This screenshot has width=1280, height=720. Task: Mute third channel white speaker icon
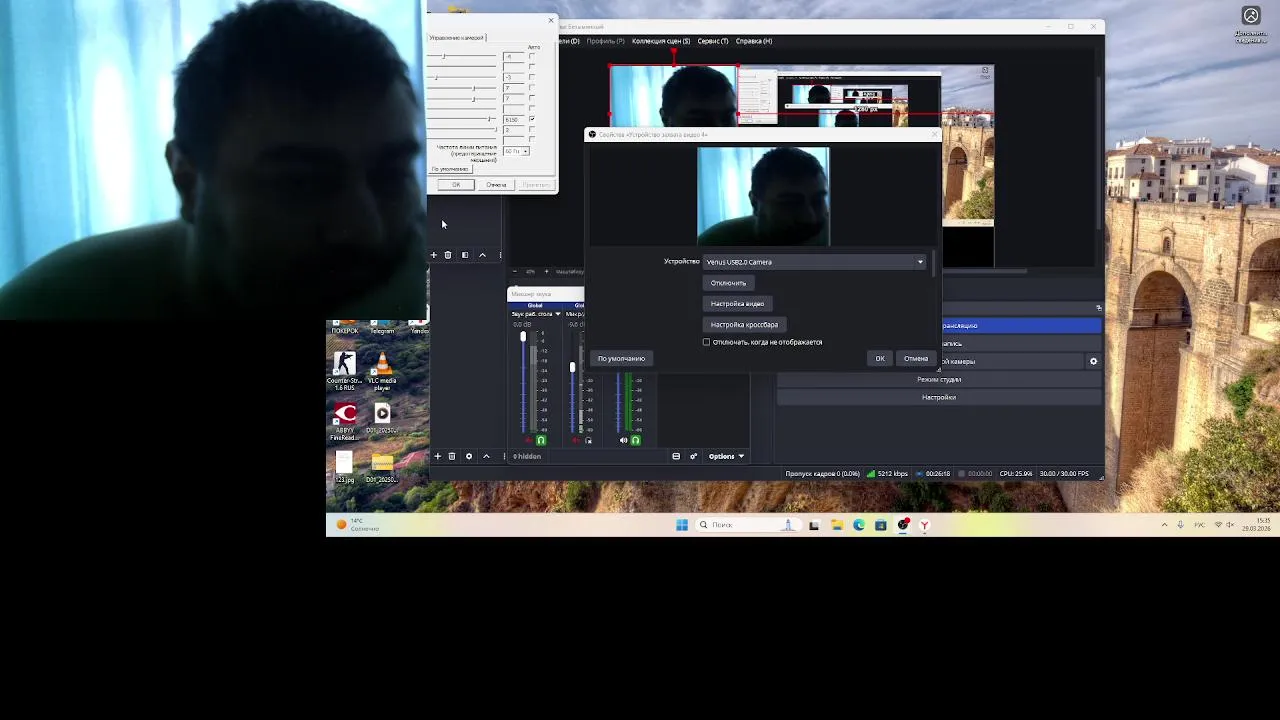pos(623,440)
